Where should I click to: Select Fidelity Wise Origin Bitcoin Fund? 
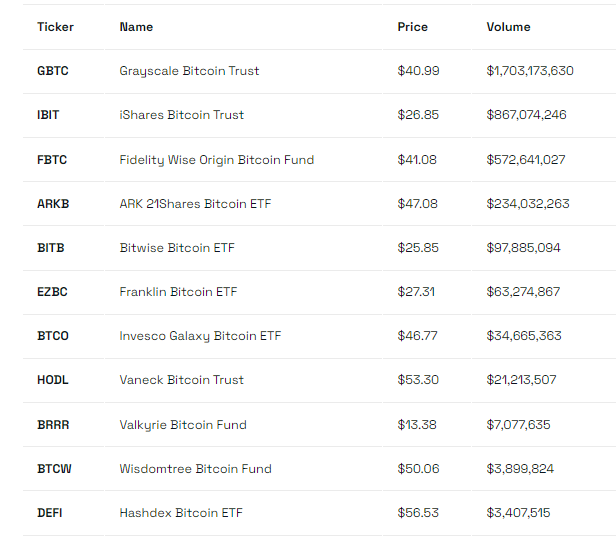click(x=216, y=160)
